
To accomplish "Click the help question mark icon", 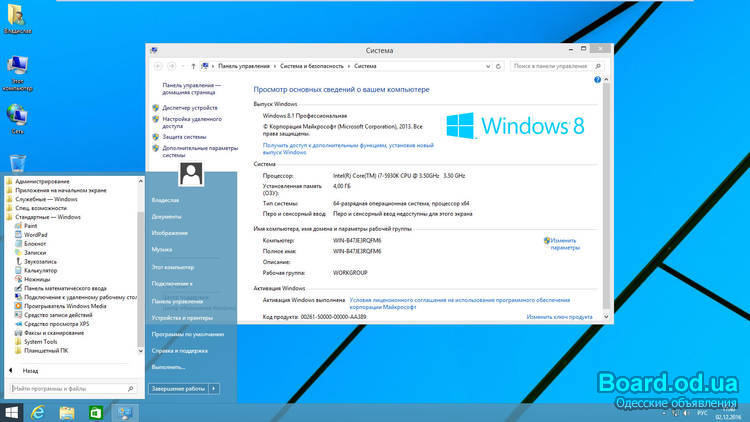I will click(x=597, y=80).
